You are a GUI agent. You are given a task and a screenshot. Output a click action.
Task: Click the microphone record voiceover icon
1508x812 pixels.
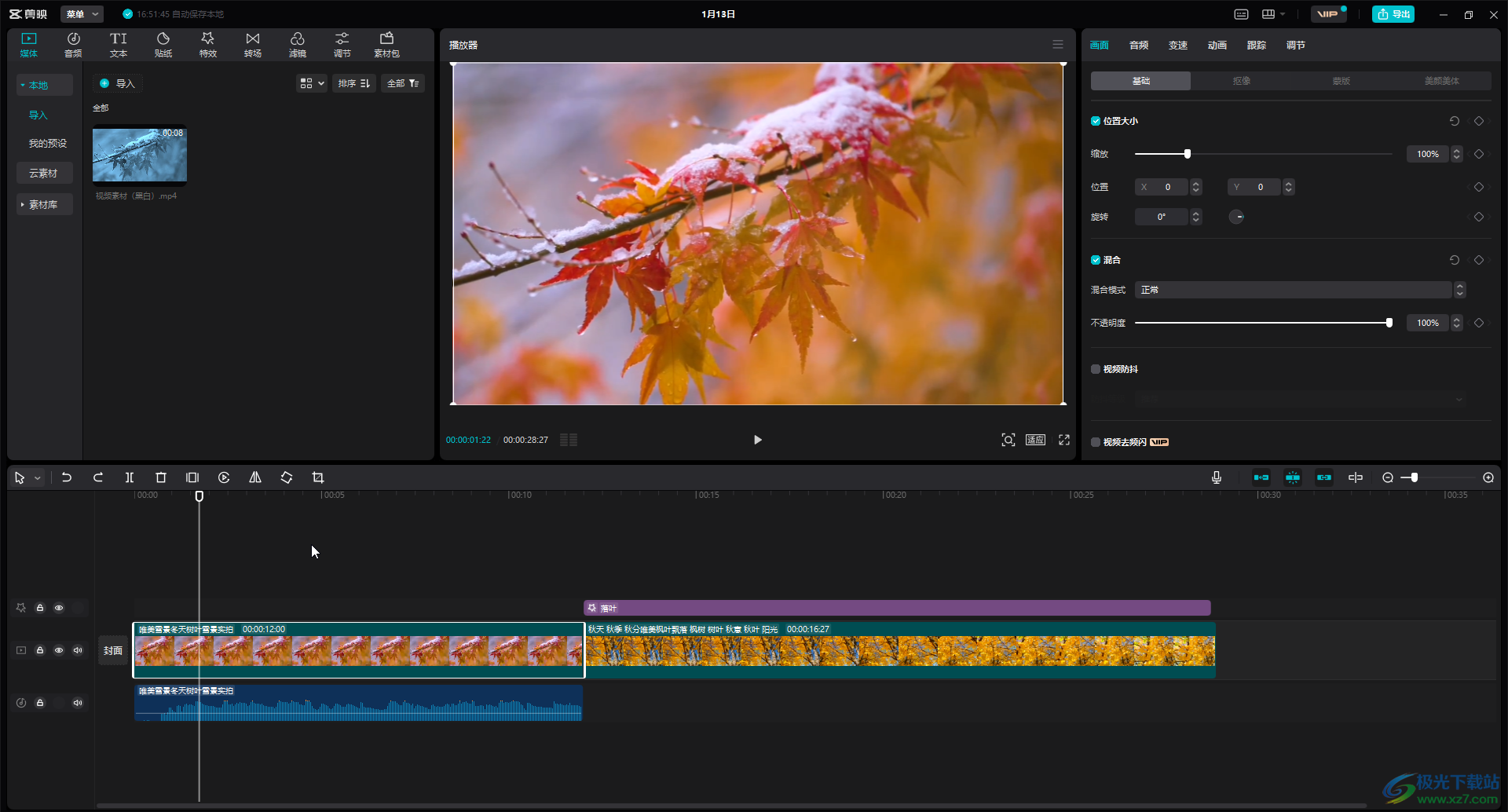tap(1217, 477)
